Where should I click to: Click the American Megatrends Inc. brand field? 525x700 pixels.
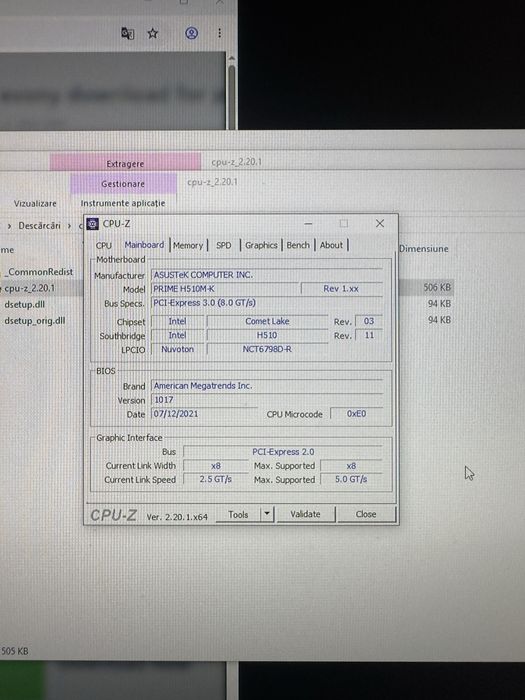point(267,386)
